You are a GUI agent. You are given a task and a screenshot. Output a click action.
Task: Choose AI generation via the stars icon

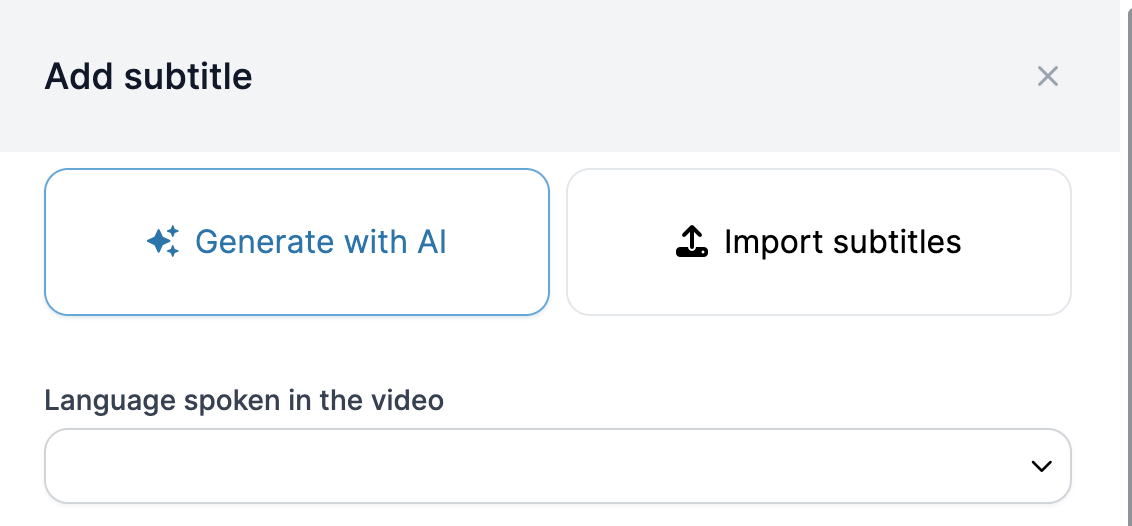(163, 242)
